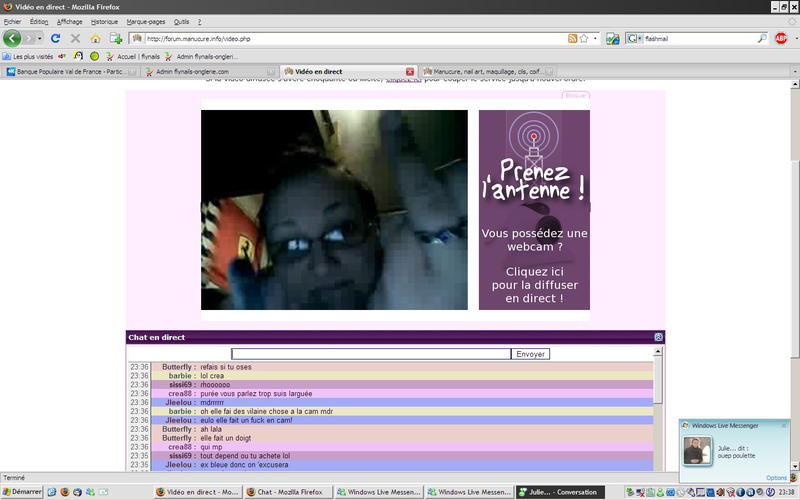Screen dimensions: 800x500
Task: Open Options in Messenger notification
Action: (x=776, y=477)
